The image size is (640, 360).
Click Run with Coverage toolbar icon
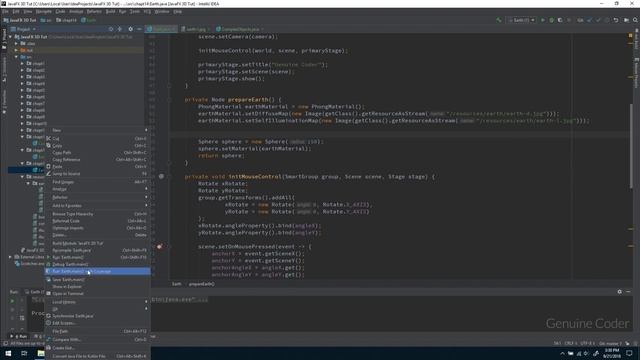(560, 20)
